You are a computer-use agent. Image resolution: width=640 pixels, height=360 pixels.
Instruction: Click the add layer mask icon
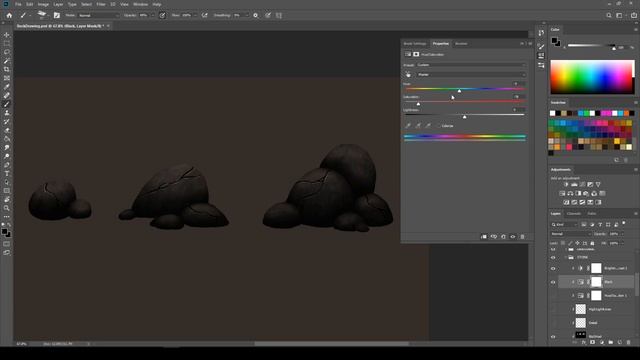point(592,342)
